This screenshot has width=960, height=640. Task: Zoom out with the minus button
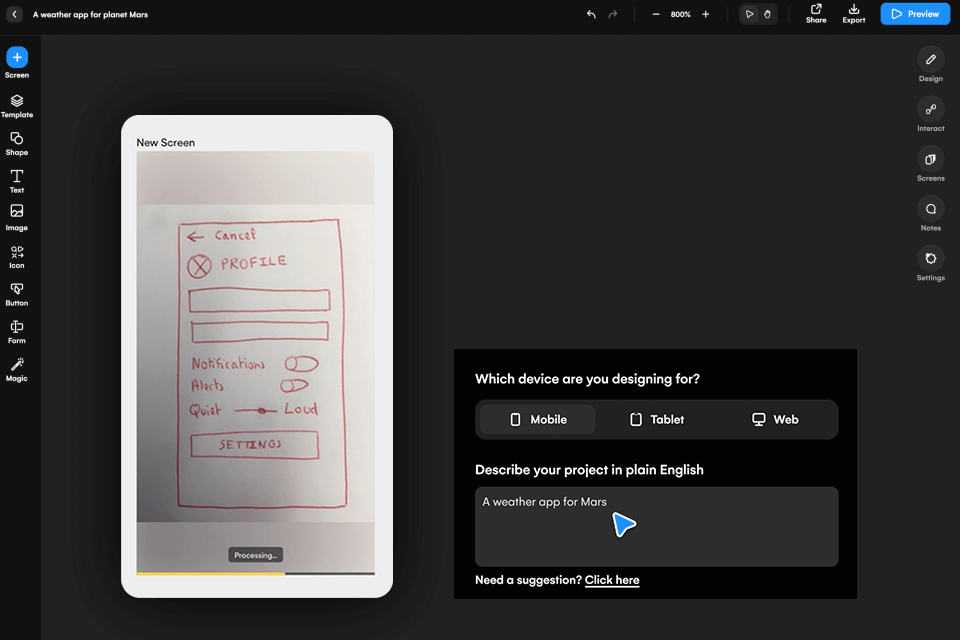[656, 14]
